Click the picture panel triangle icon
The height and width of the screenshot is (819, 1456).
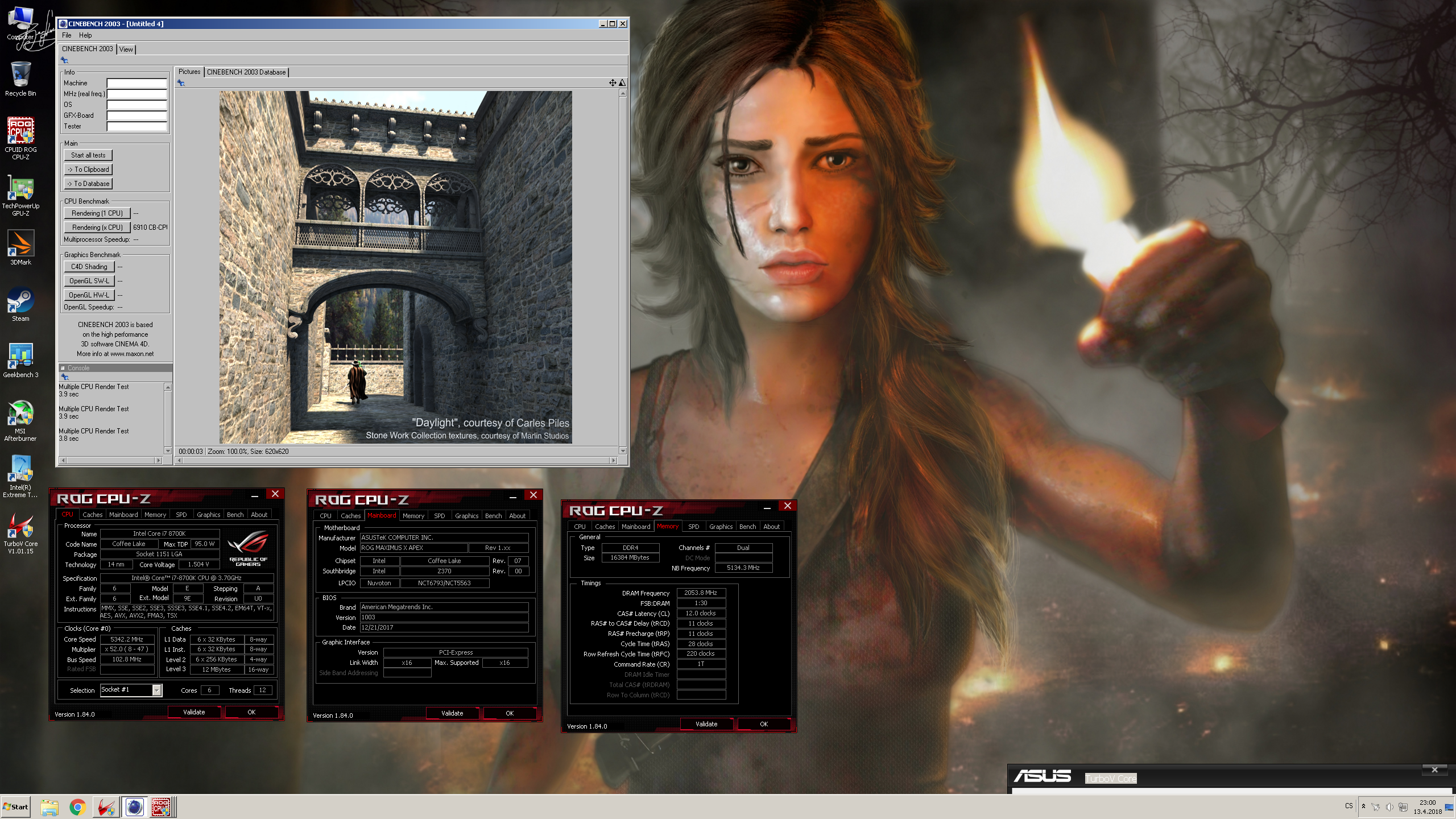coord(622,83)
